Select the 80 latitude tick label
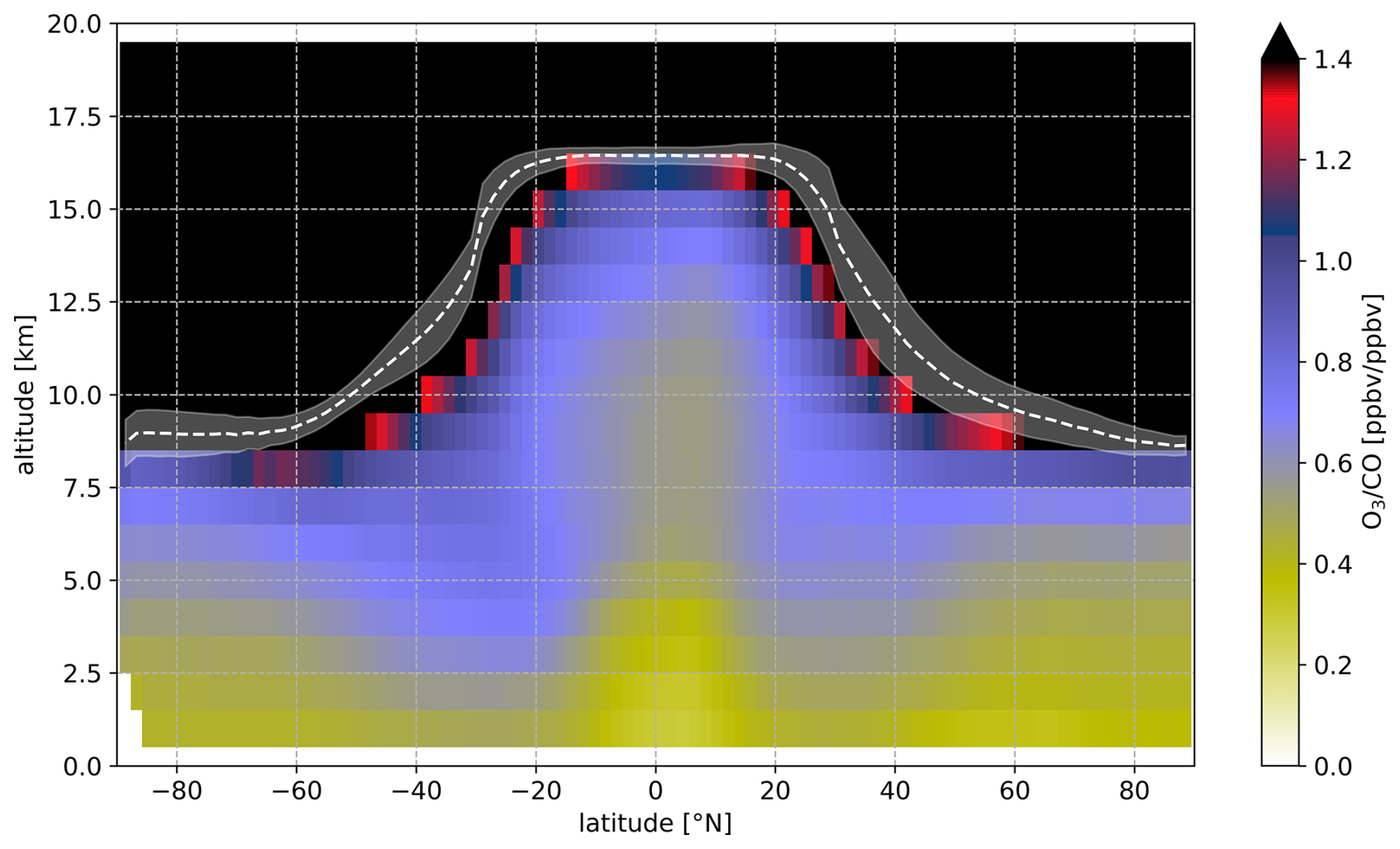 click(x=1134, y=791)
